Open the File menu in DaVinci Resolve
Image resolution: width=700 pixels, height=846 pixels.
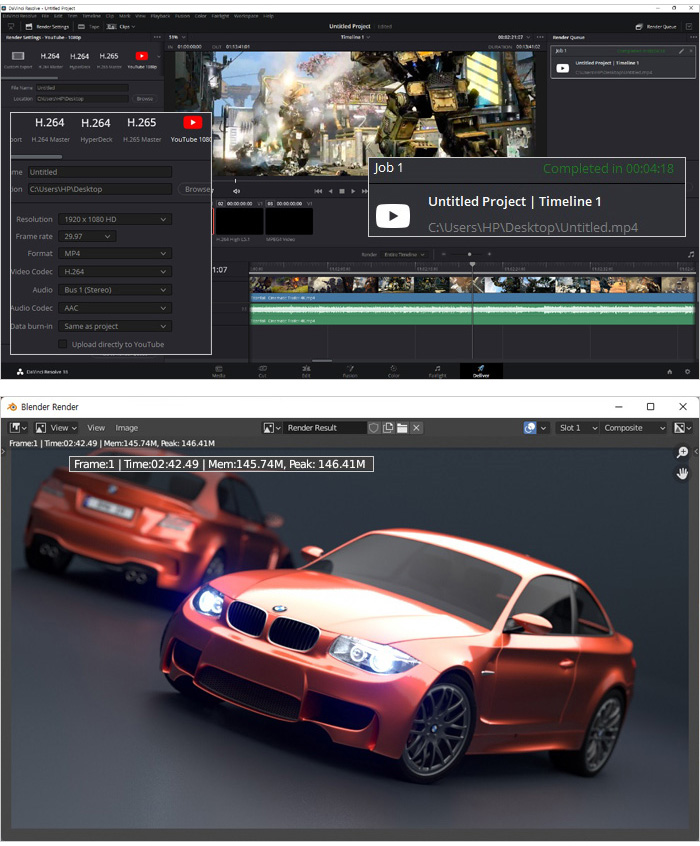point(45,16)
